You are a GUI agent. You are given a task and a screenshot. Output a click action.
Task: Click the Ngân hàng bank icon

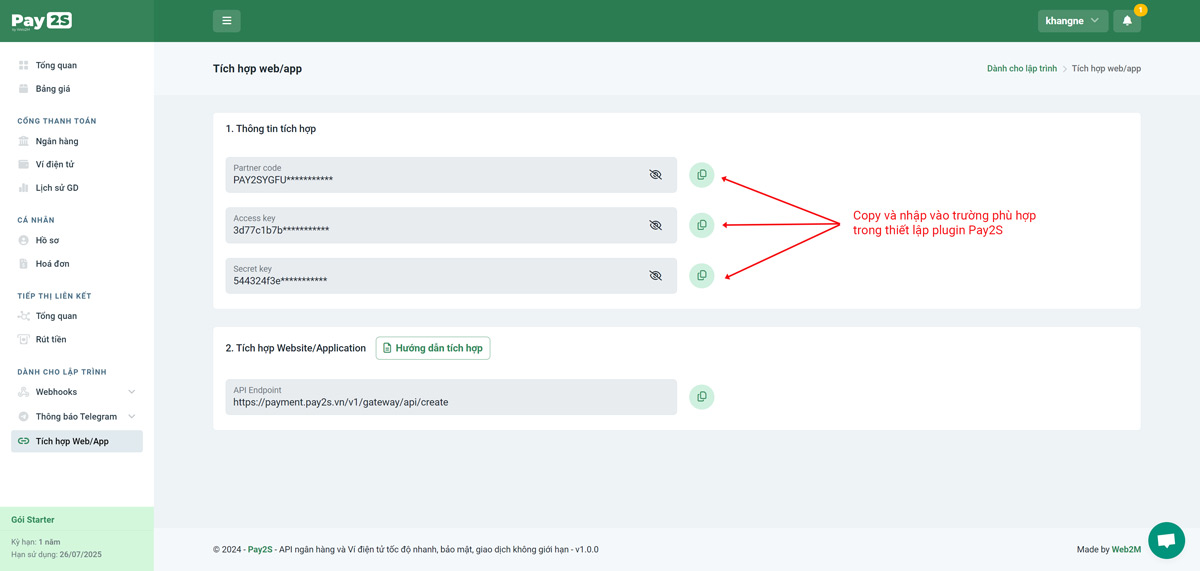pos(24,141)
